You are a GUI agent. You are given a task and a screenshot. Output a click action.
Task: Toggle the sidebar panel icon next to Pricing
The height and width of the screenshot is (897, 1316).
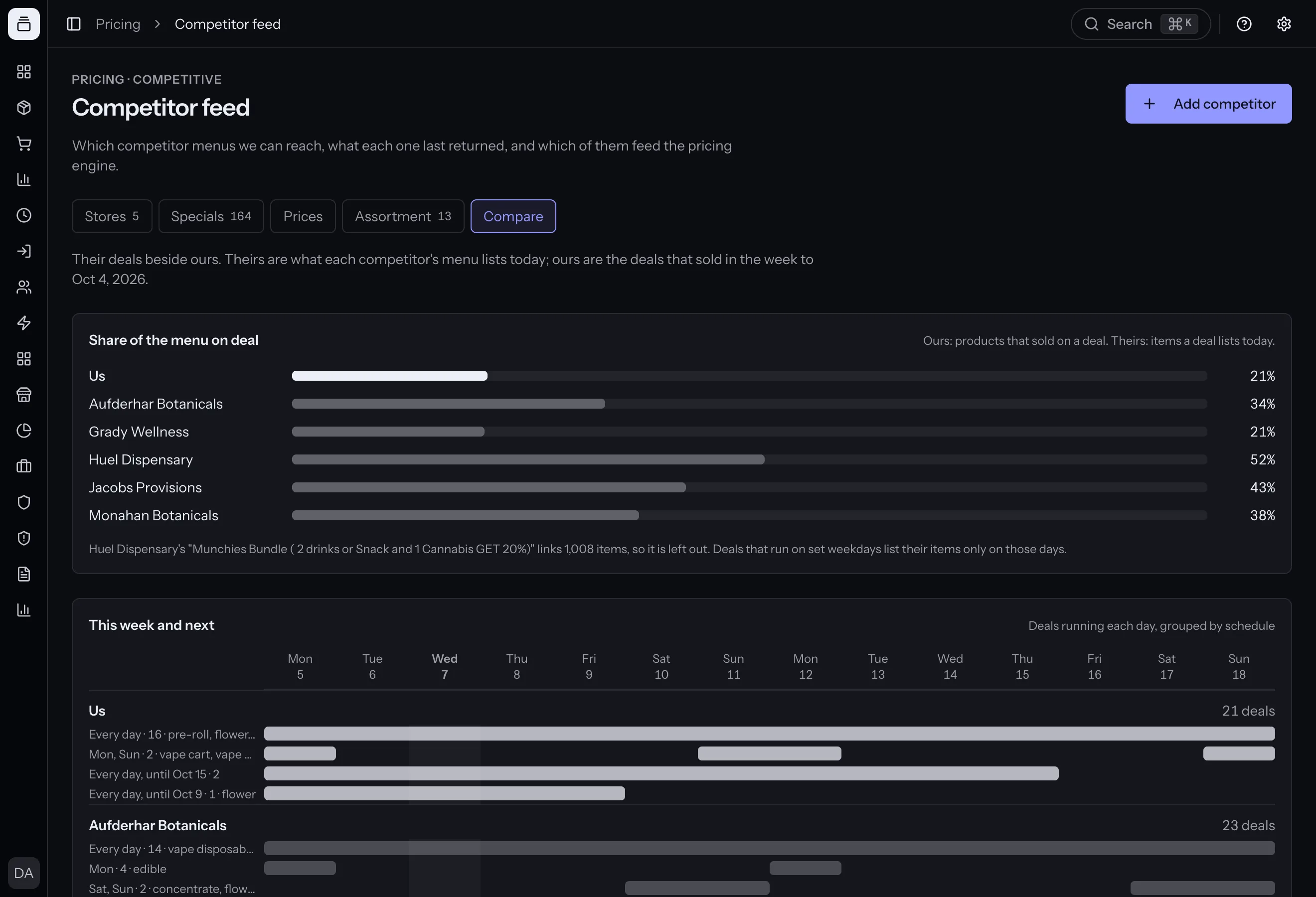(74, 24)
